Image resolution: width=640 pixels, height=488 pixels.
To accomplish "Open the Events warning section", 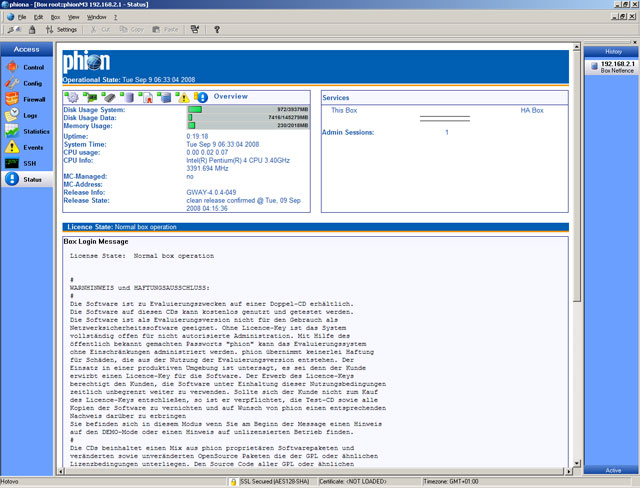I will (x=26, y=147).
